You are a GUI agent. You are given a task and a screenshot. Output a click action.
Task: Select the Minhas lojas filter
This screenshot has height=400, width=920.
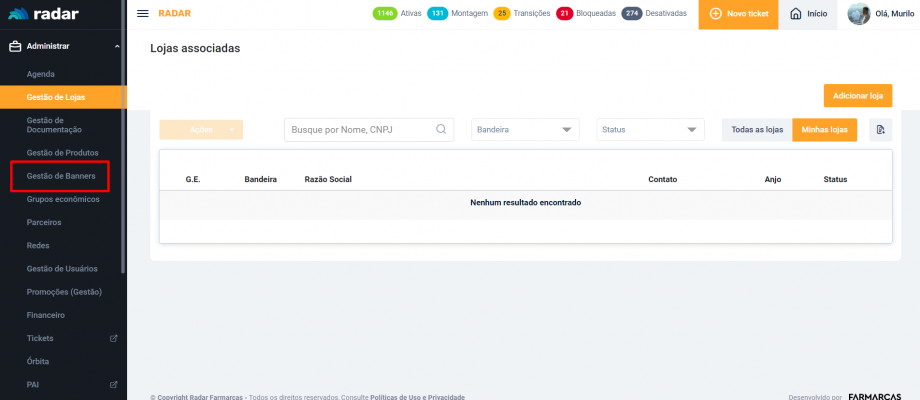tap(825, 130)
